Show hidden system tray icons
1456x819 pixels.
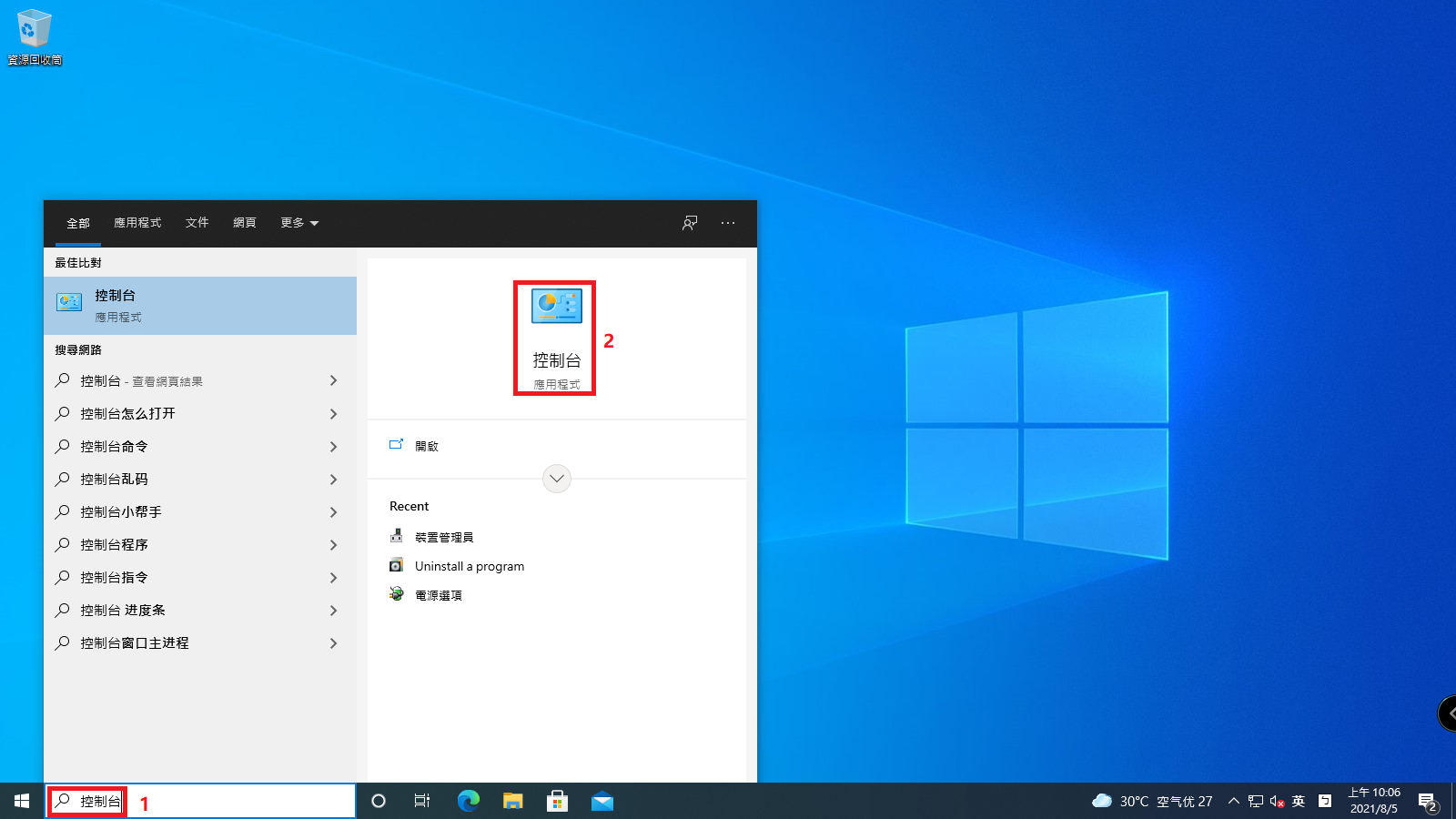click(1233, 801)
